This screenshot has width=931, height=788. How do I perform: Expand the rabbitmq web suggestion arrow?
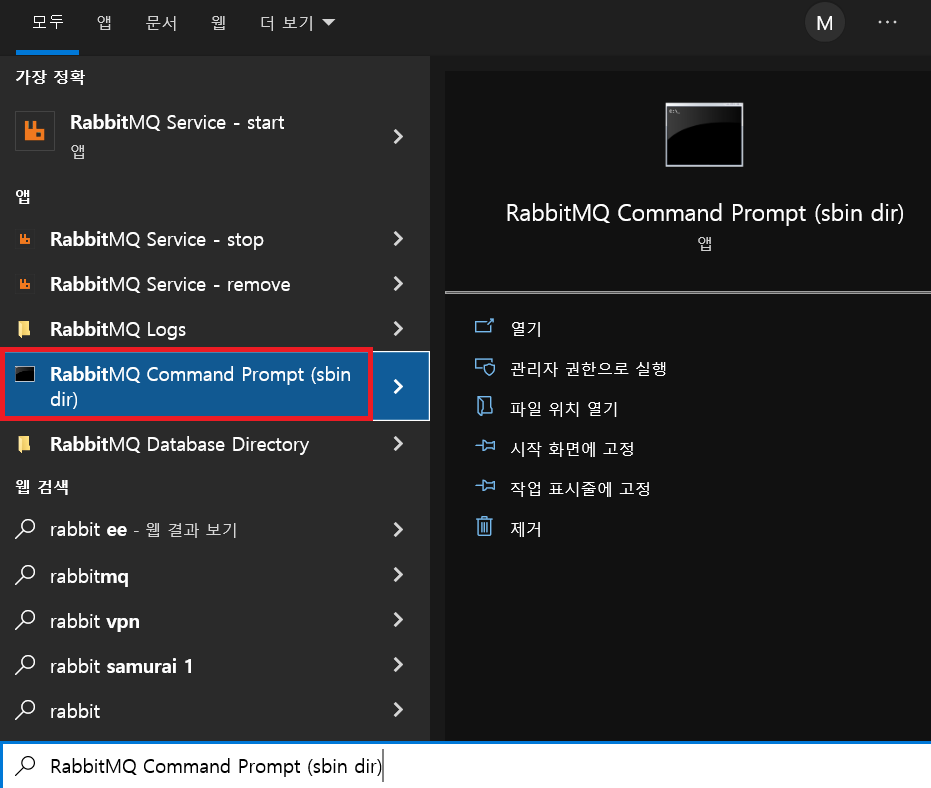click(398, 574)
